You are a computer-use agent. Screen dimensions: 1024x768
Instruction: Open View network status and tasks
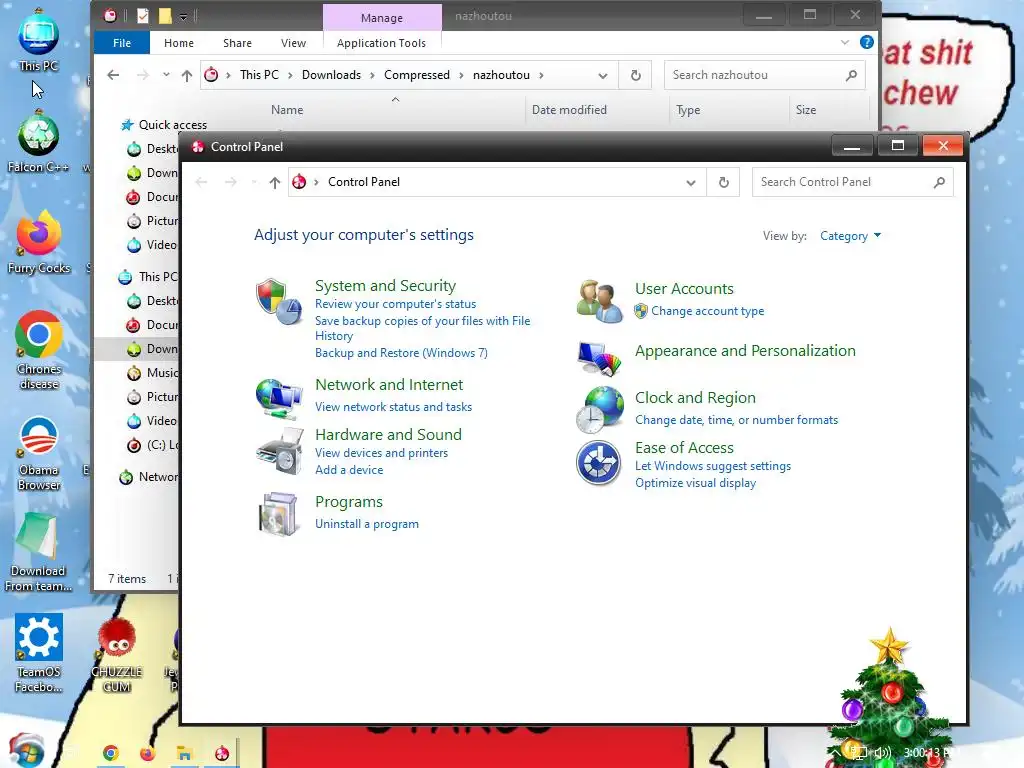[x=393, y=407]
